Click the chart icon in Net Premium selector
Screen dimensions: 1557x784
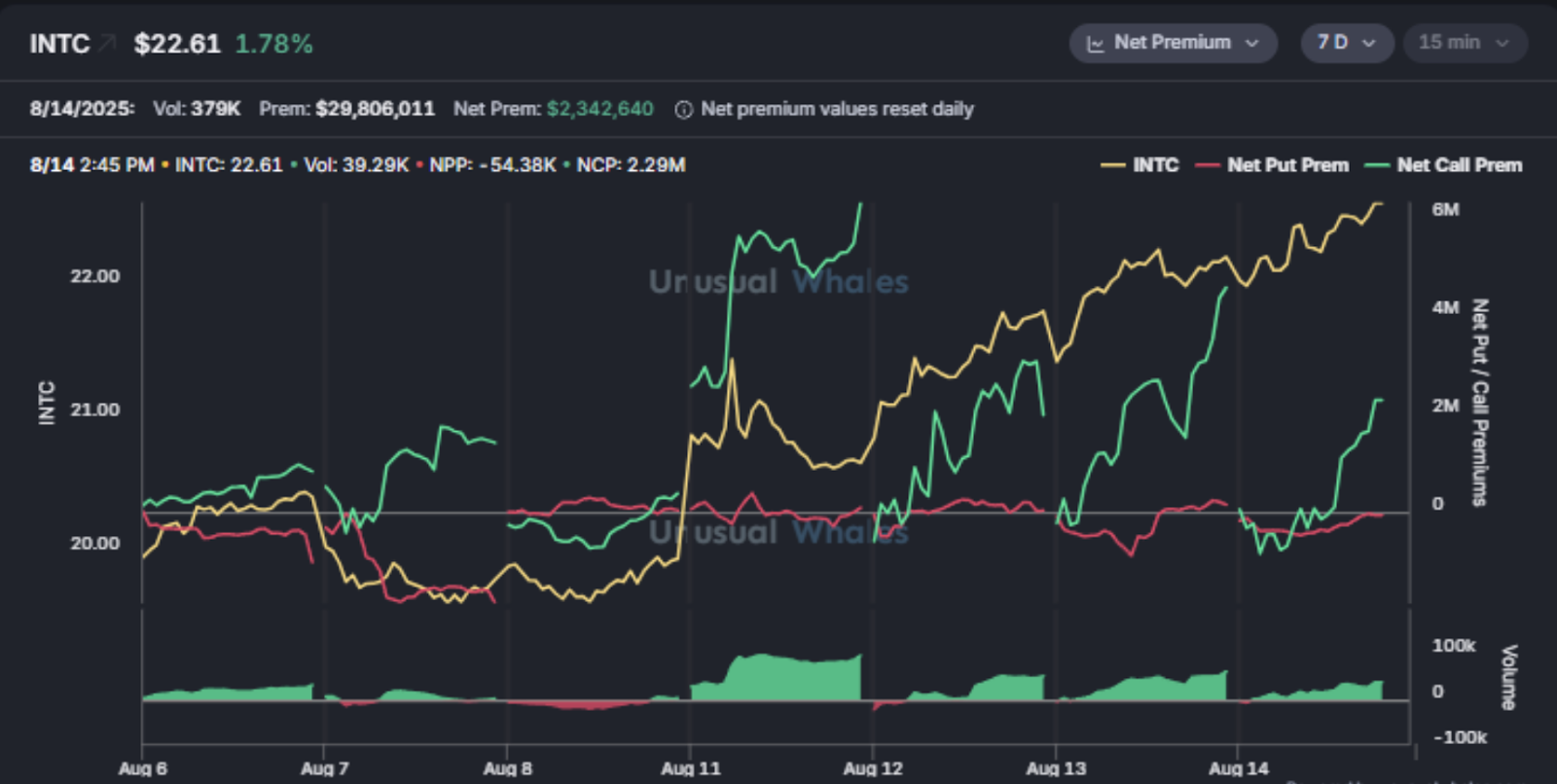tap(1095, 44)
